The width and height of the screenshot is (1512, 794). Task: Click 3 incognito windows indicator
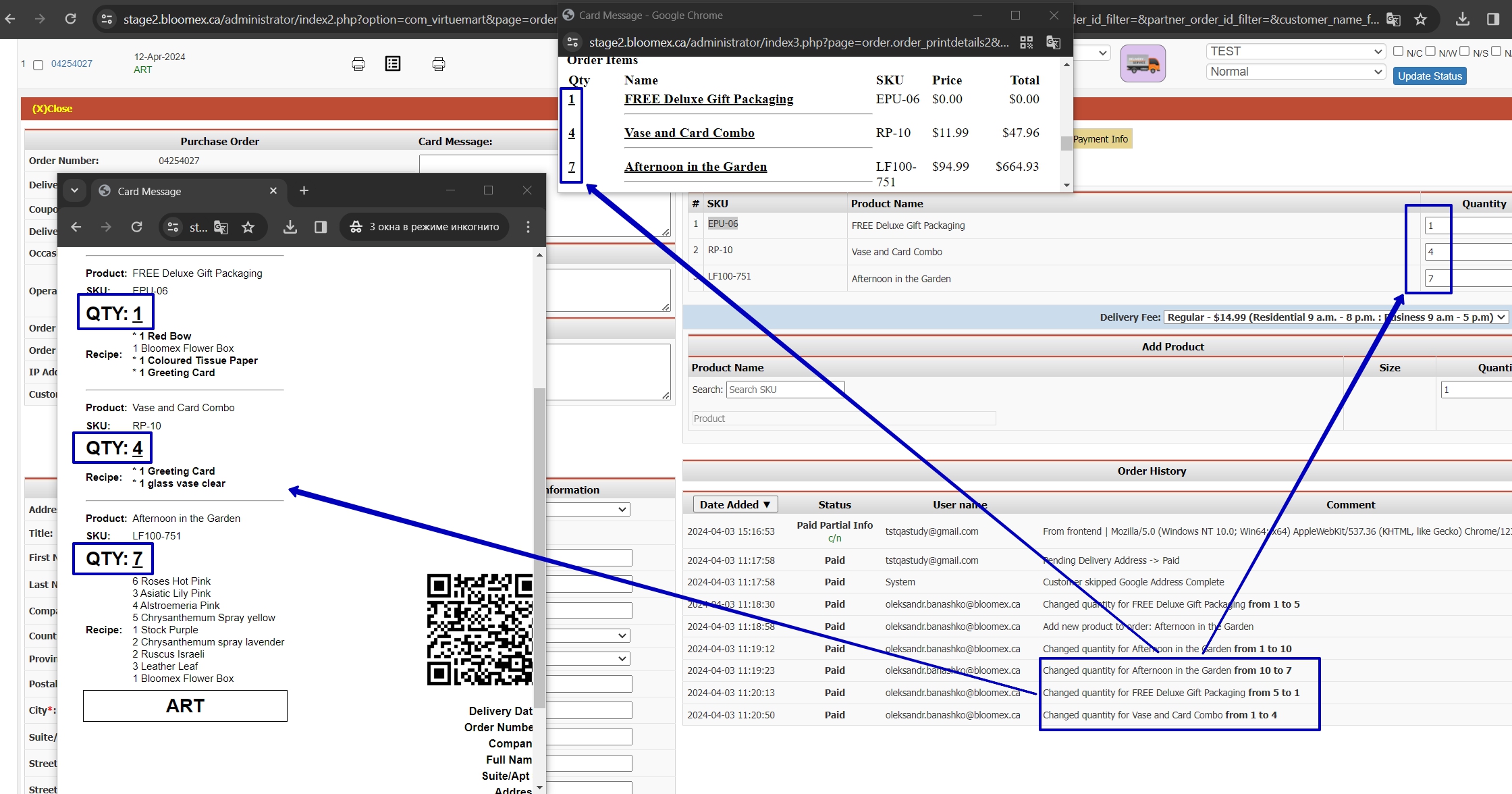tap(425, 227)
